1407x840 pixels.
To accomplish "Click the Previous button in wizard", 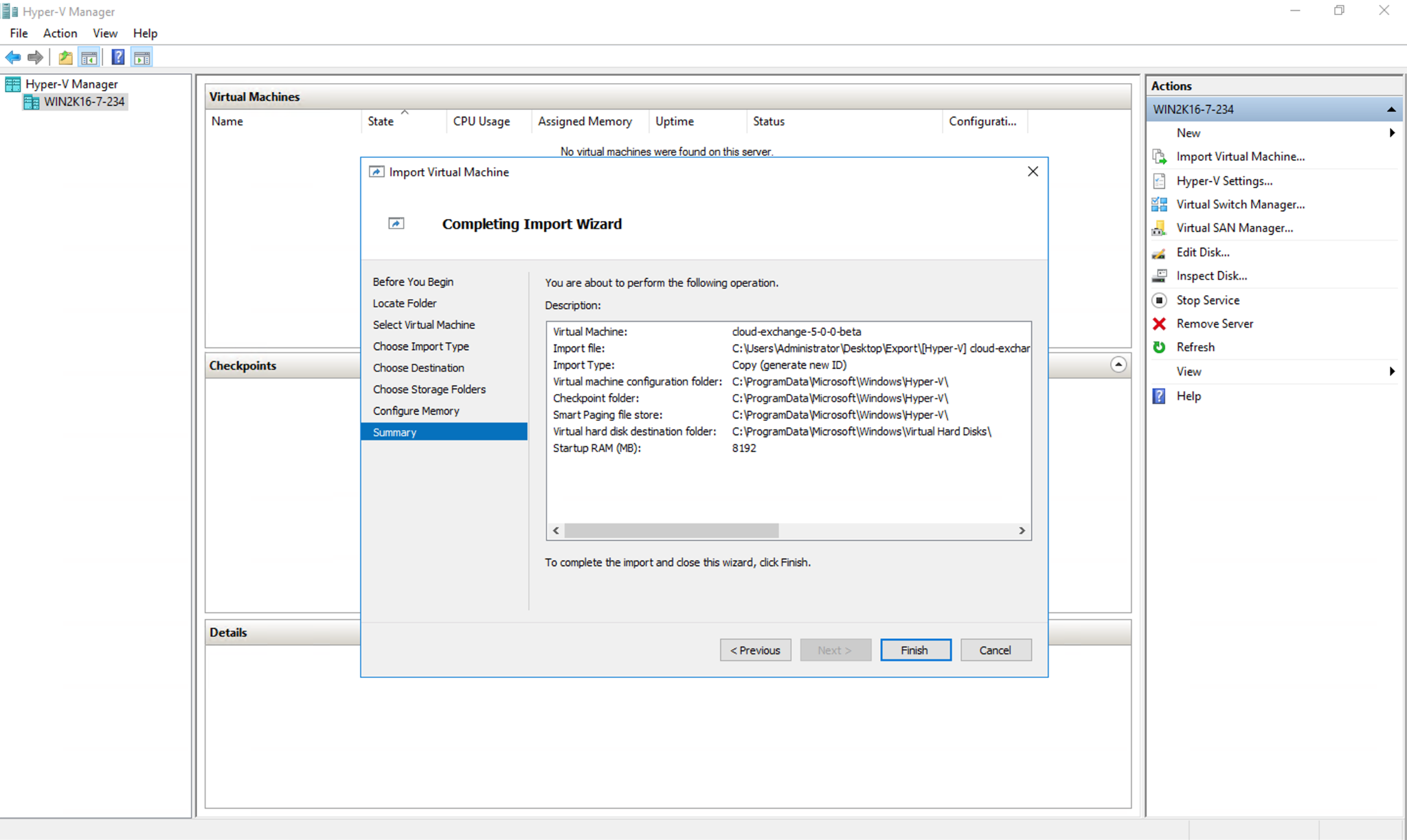I will (x=756, y=650).
